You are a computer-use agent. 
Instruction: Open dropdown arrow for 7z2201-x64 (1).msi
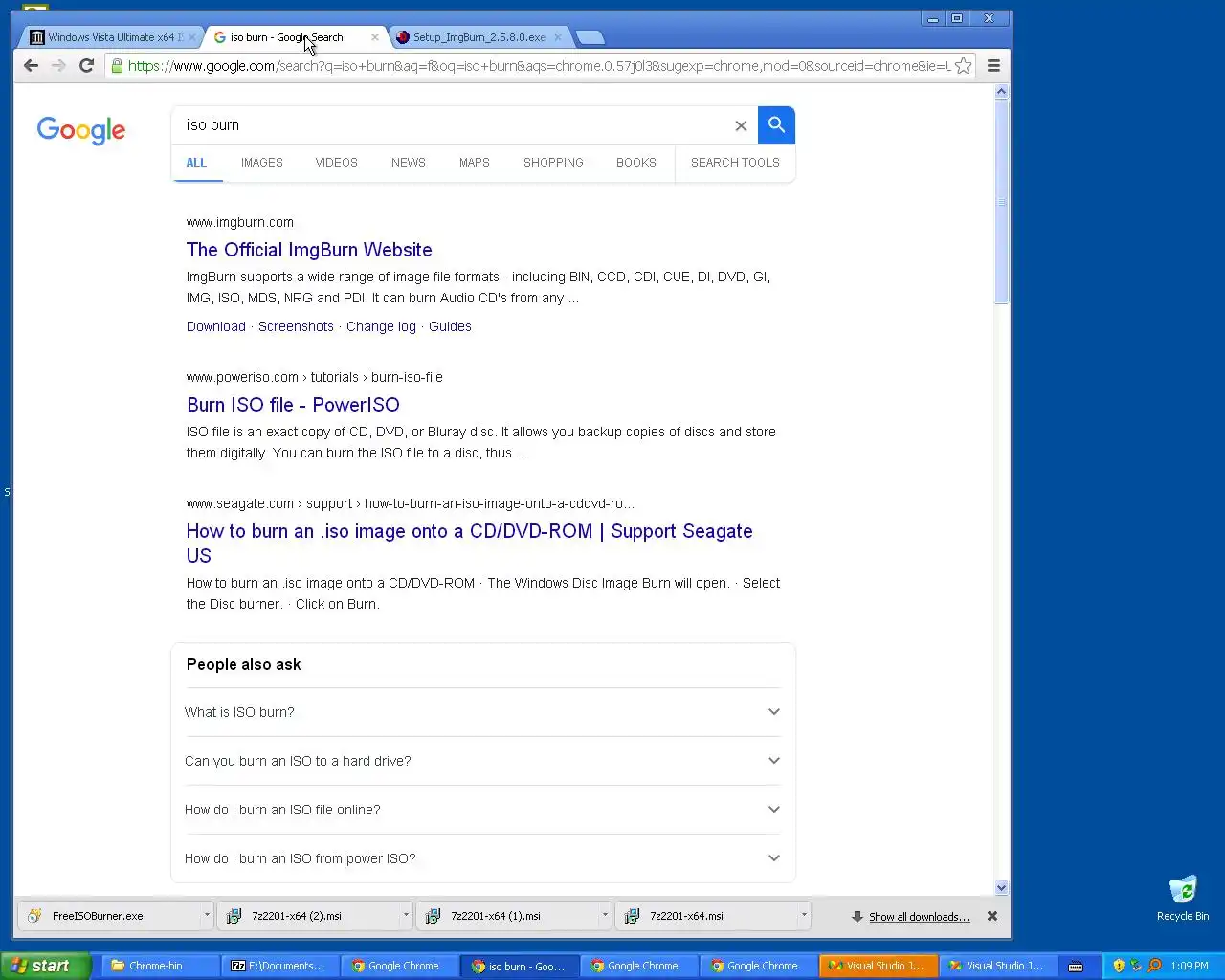(605, 916)
